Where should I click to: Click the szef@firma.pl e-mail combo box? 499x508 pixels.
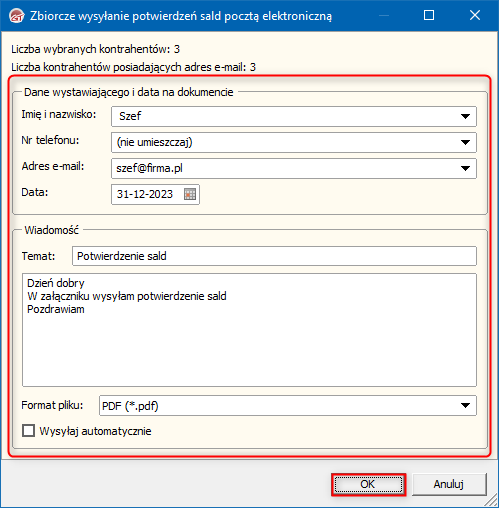[x=294, y=168]
